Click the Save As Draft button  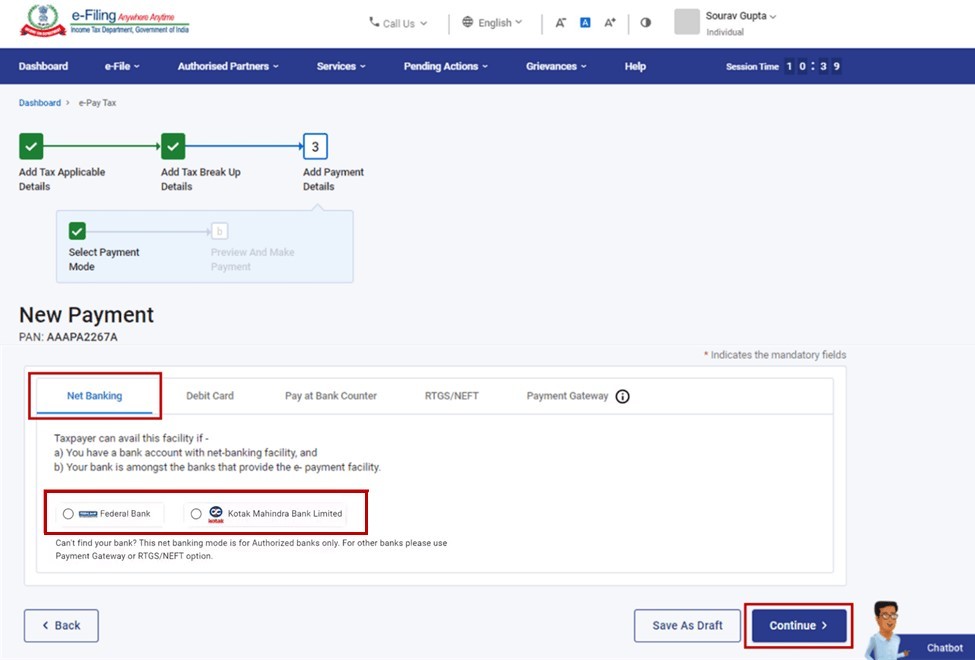coord(687,626)
